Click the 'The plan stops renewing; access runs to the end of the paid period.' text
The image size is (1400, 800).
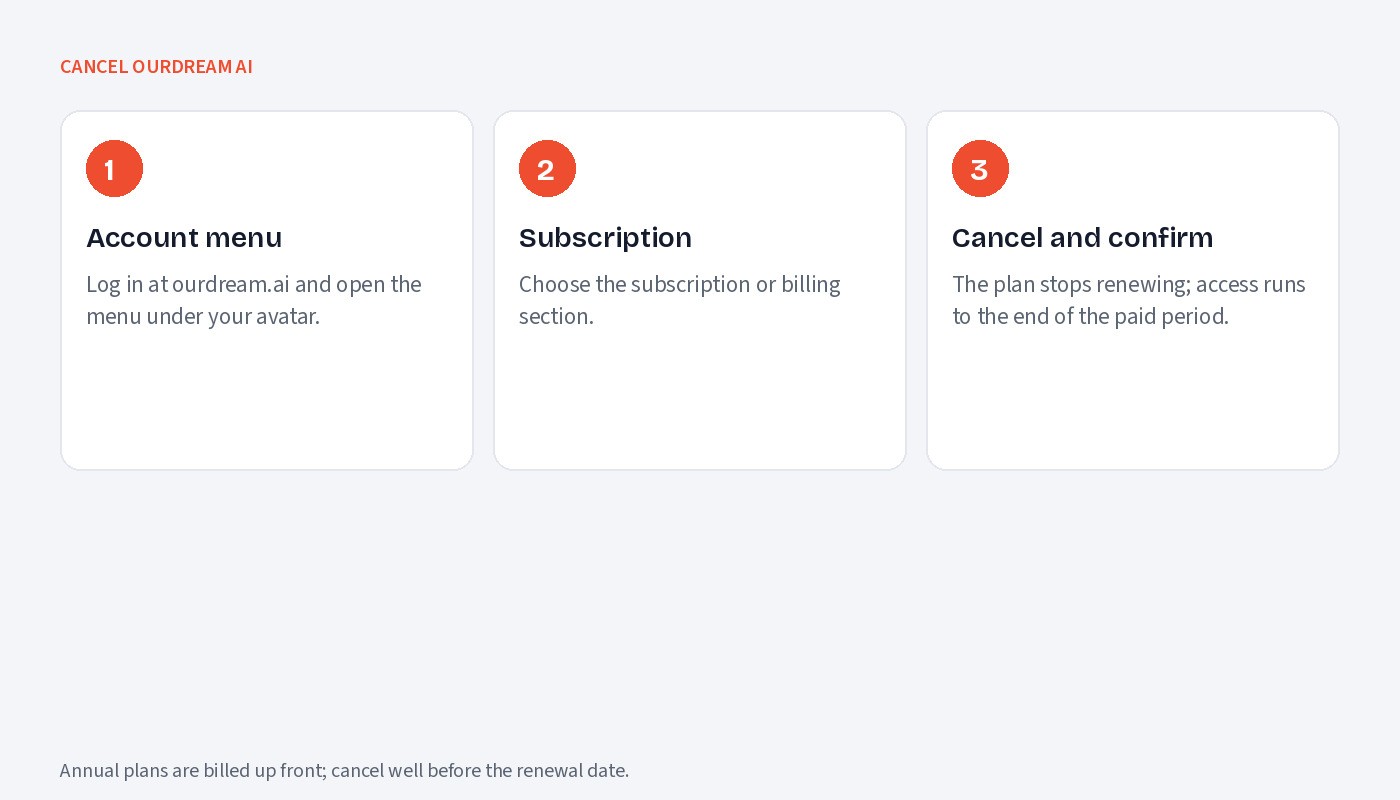[x=1129, y=300]
